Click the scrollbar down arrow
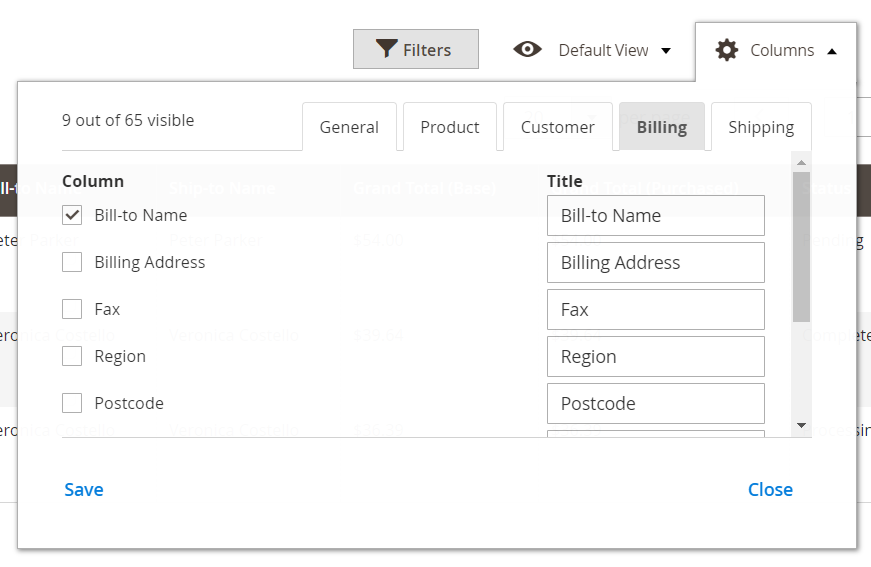The width and height of the screenshot is (871, 567). click(x=801, y=425)
